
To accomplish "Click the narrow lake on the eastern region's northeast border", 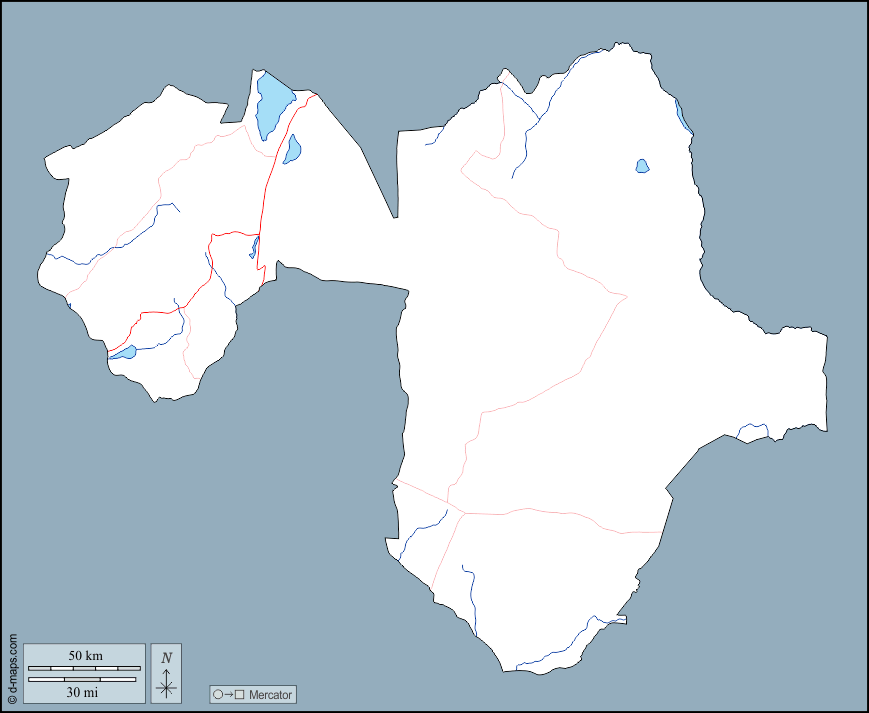I will 683,117.
